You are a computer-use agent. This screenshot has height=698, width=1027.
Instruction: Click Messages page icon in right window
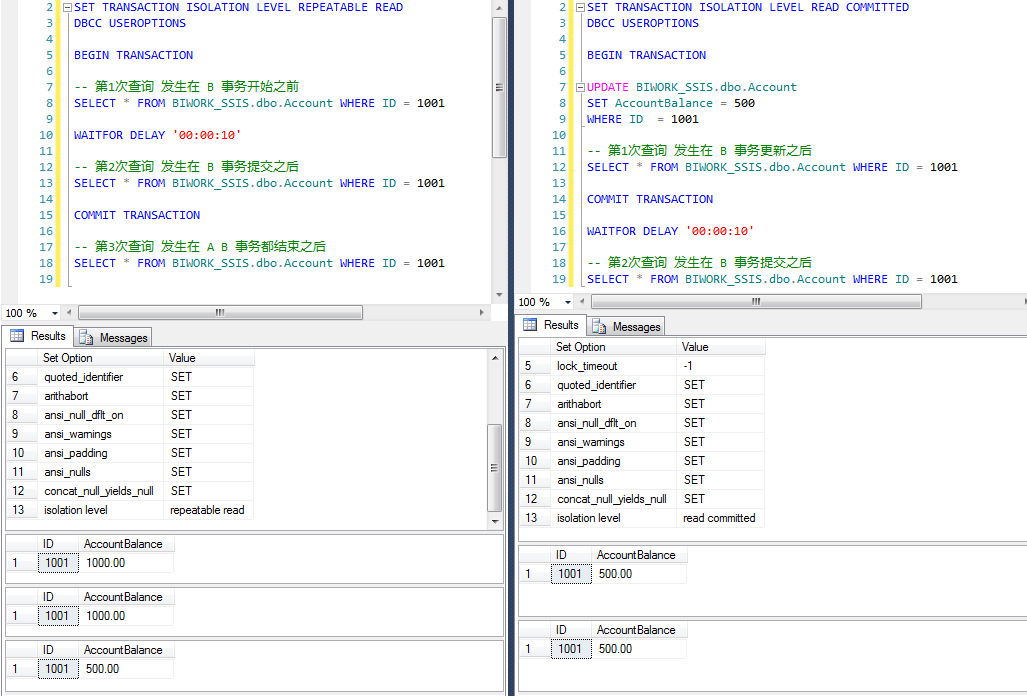click(599, 326)
